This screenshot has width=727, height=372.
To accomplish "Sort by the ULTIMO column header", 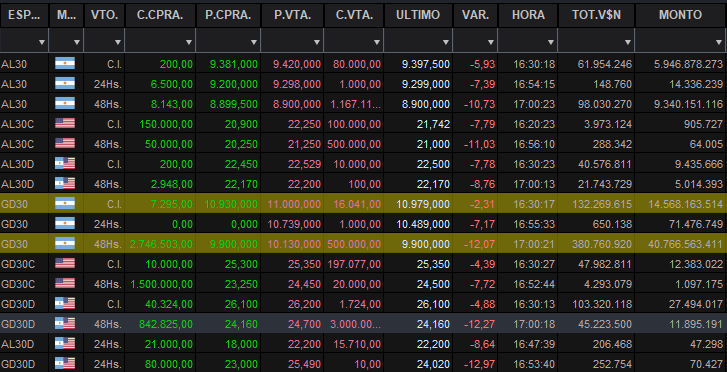I will coord(418,15).
